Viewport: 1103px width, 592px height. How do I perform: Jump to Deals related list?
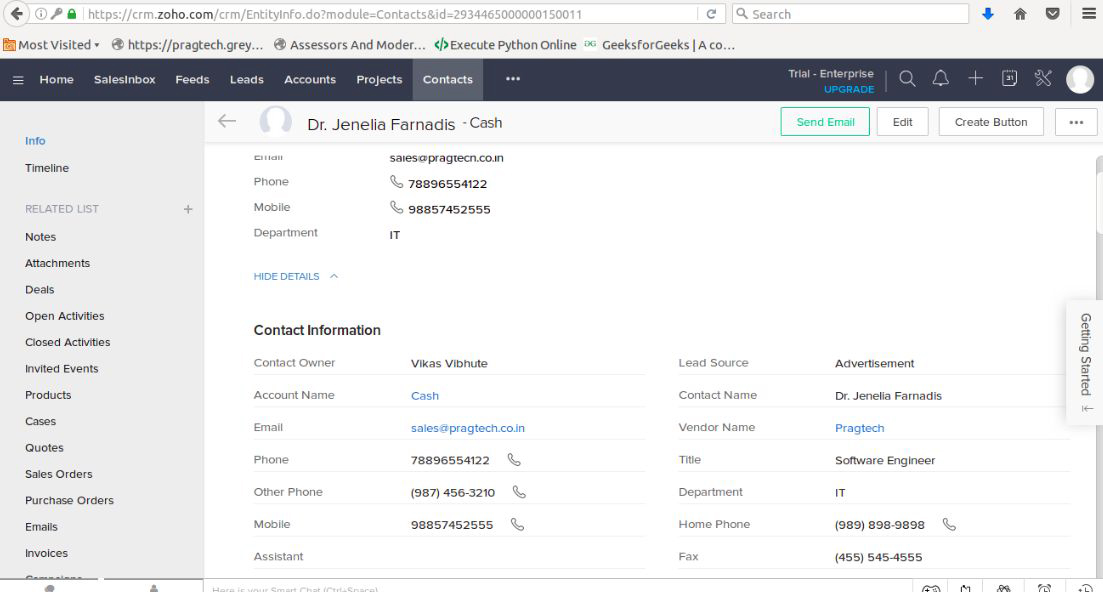[x=39, y=290]
